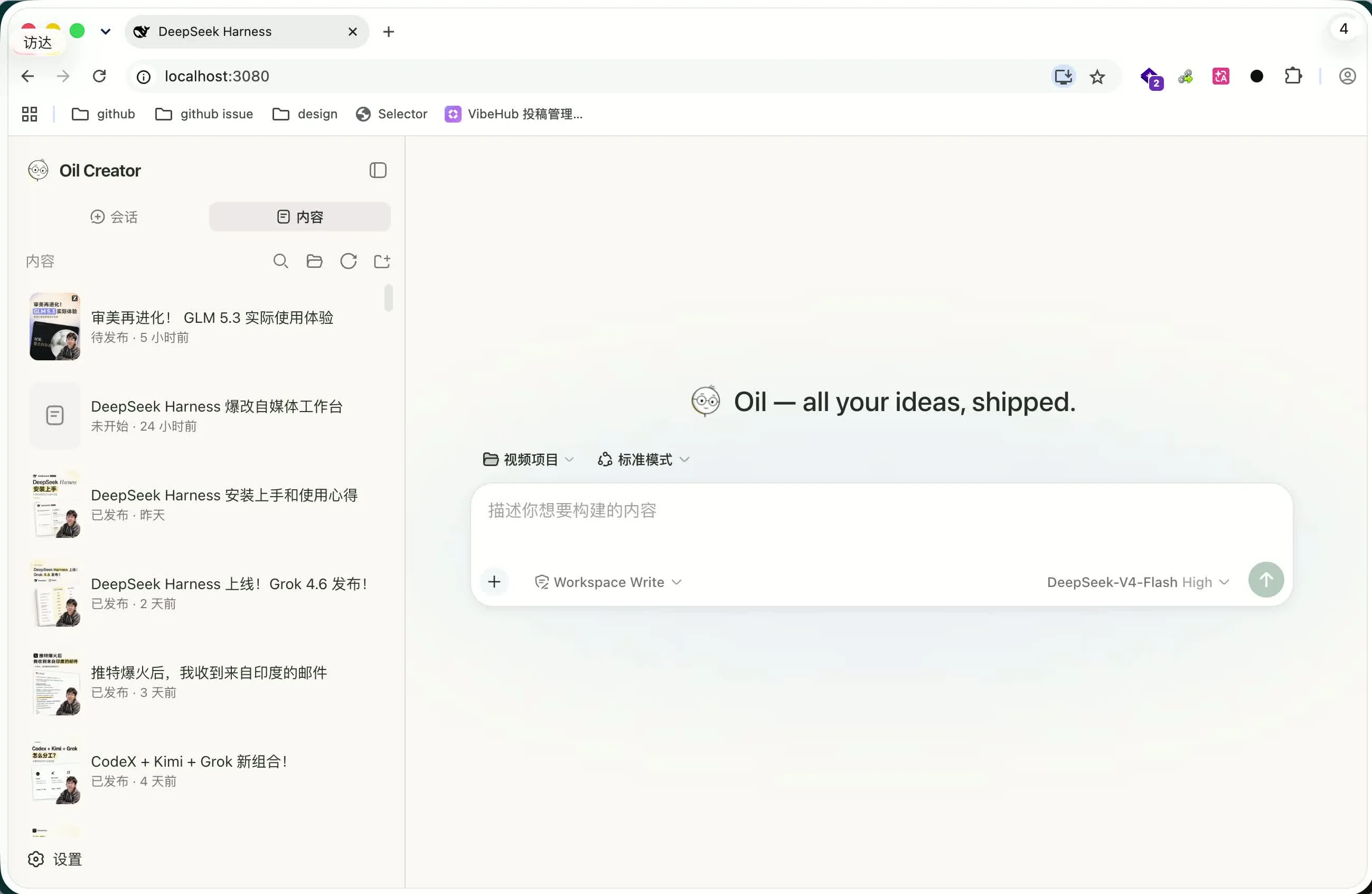Image resolution: width=1372 pixels, height=894 pixels.
Task: Open 'DeepSeek Harness 上线！Grok 4.6 发布！'
Action: [229, 584]
